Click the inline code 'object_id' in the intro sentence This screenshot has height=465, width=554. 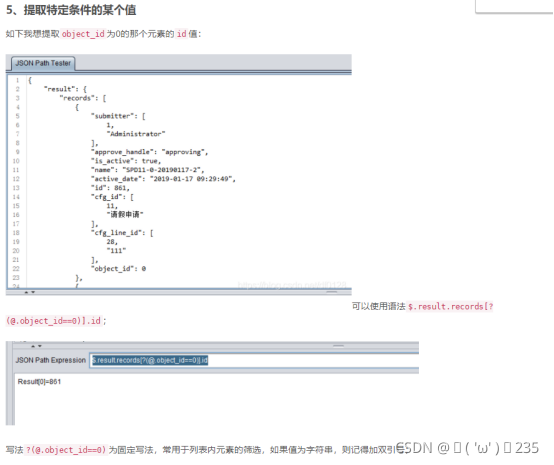coord(83,34)
